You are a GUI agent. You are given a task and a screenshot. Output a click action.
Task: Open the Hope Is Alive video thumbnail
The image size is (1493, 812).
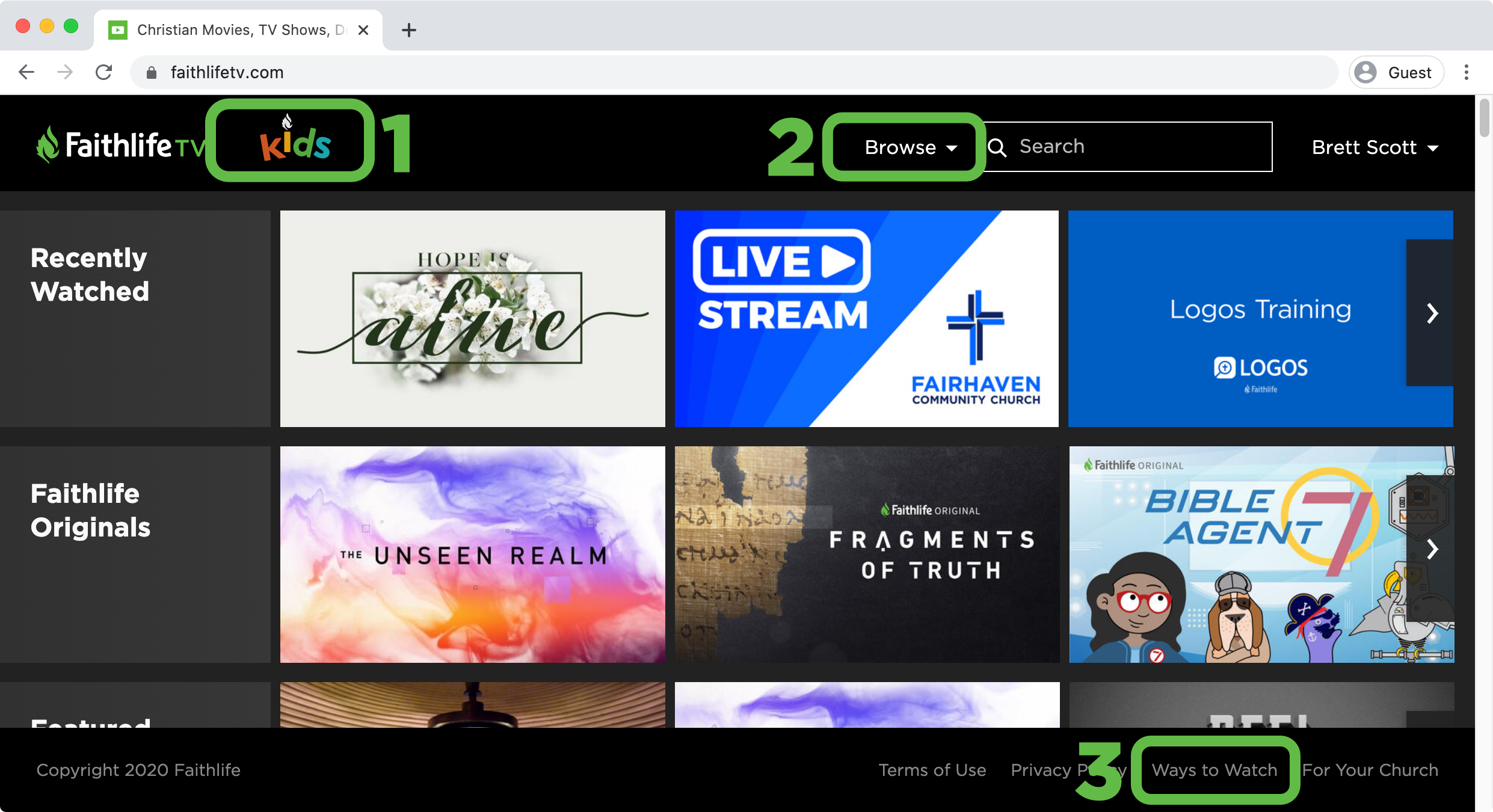point(473,319)
